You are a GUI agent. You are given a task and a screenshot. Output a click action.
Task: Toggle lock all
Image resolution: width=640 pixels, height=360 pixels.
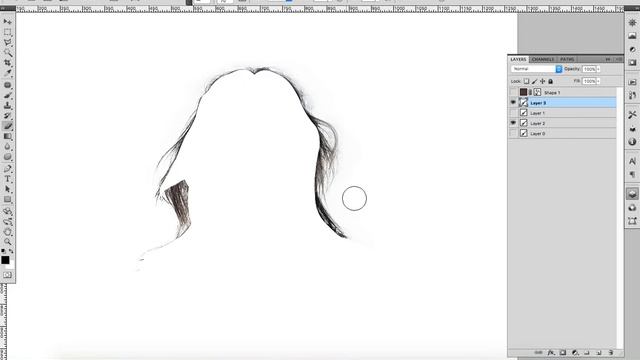point(550,81)
